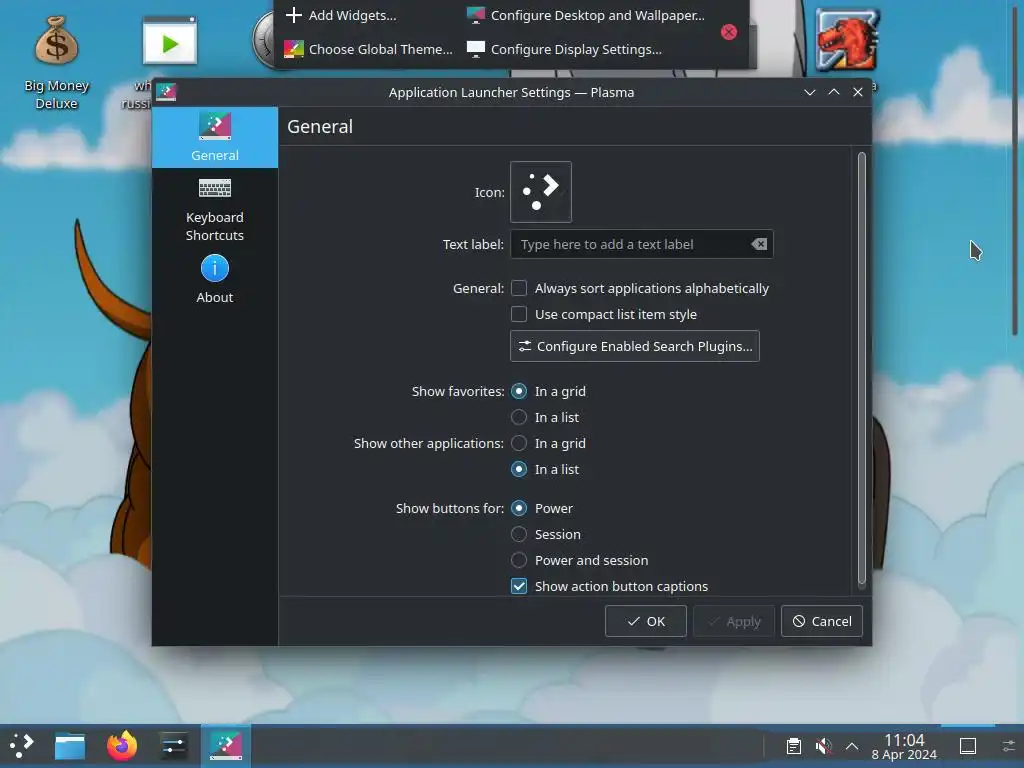Screen dimensions: 1024x768
Task: Open the file manager from taskbar
Action: [70, 746]
